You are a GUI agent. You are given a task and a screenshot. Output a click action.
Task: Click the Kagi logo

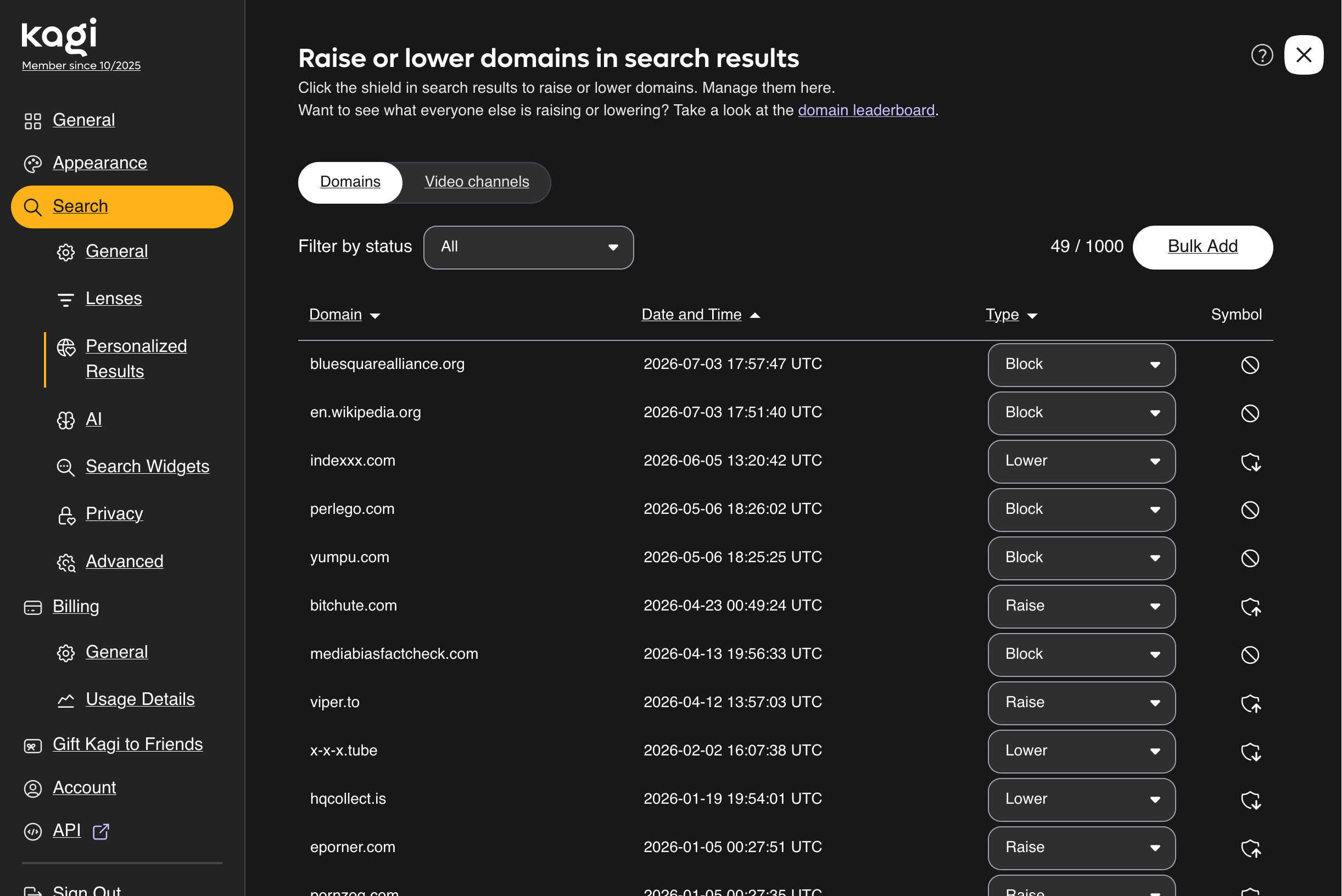pos(59,37)
